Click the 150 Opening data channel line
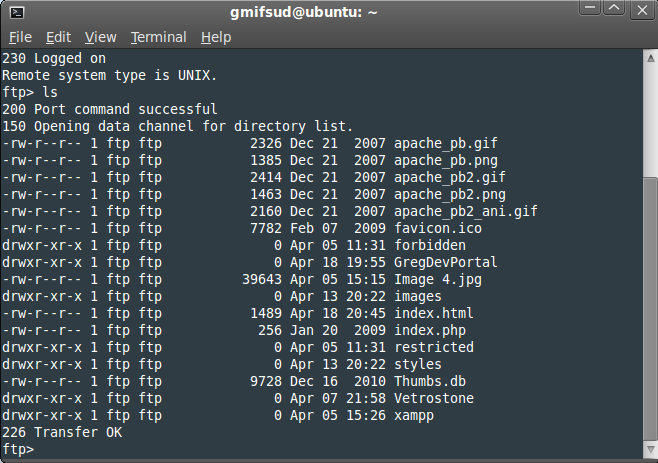The height and width of the screenshot is (463, 658). point(178,126)
